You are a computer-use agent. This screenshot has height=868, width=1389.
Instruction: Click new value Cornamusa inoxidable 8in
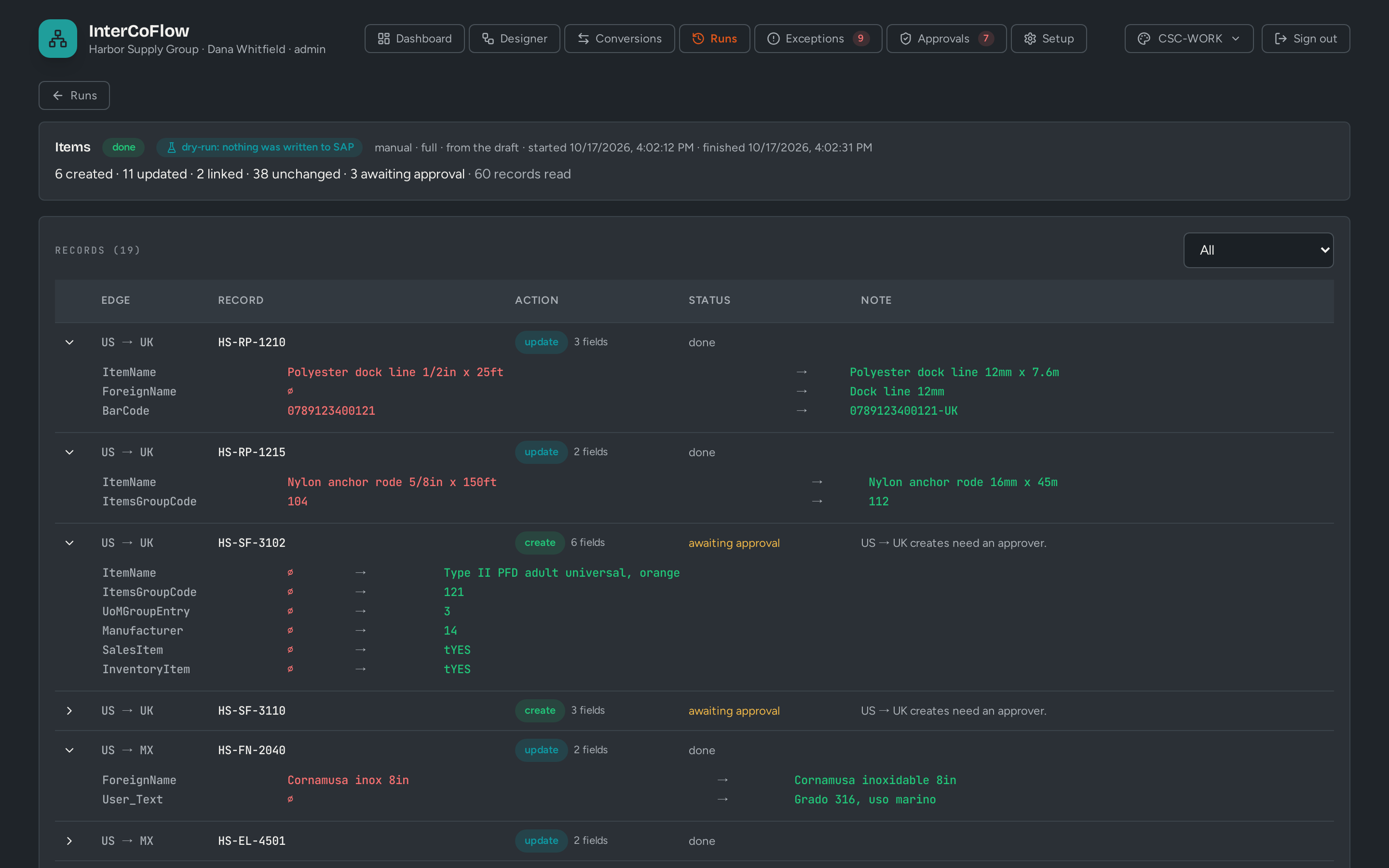tap(875, 780)
